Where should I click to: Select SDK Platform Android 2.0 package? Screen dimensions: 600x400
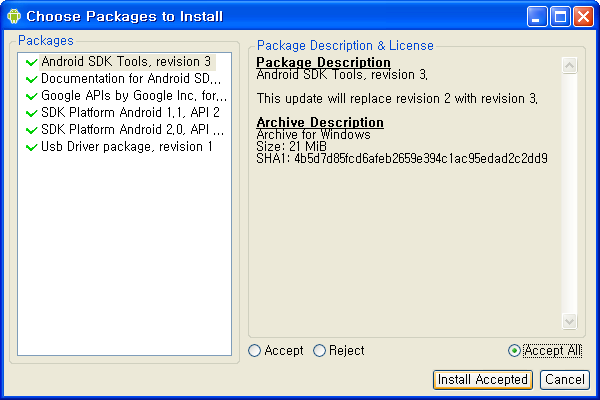coord(132,129)
